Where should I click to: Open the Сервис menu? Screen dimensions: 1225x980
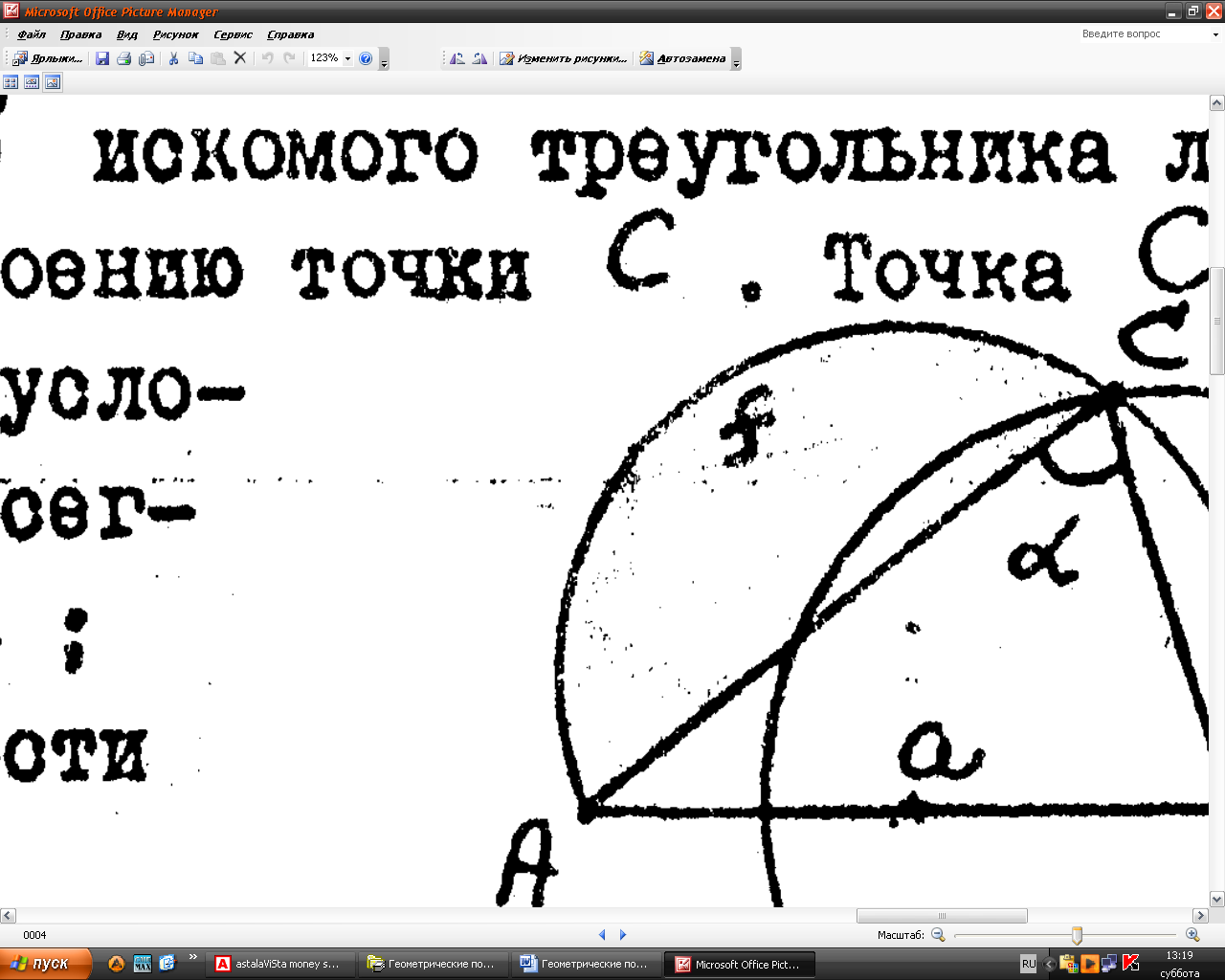[234, 34]
